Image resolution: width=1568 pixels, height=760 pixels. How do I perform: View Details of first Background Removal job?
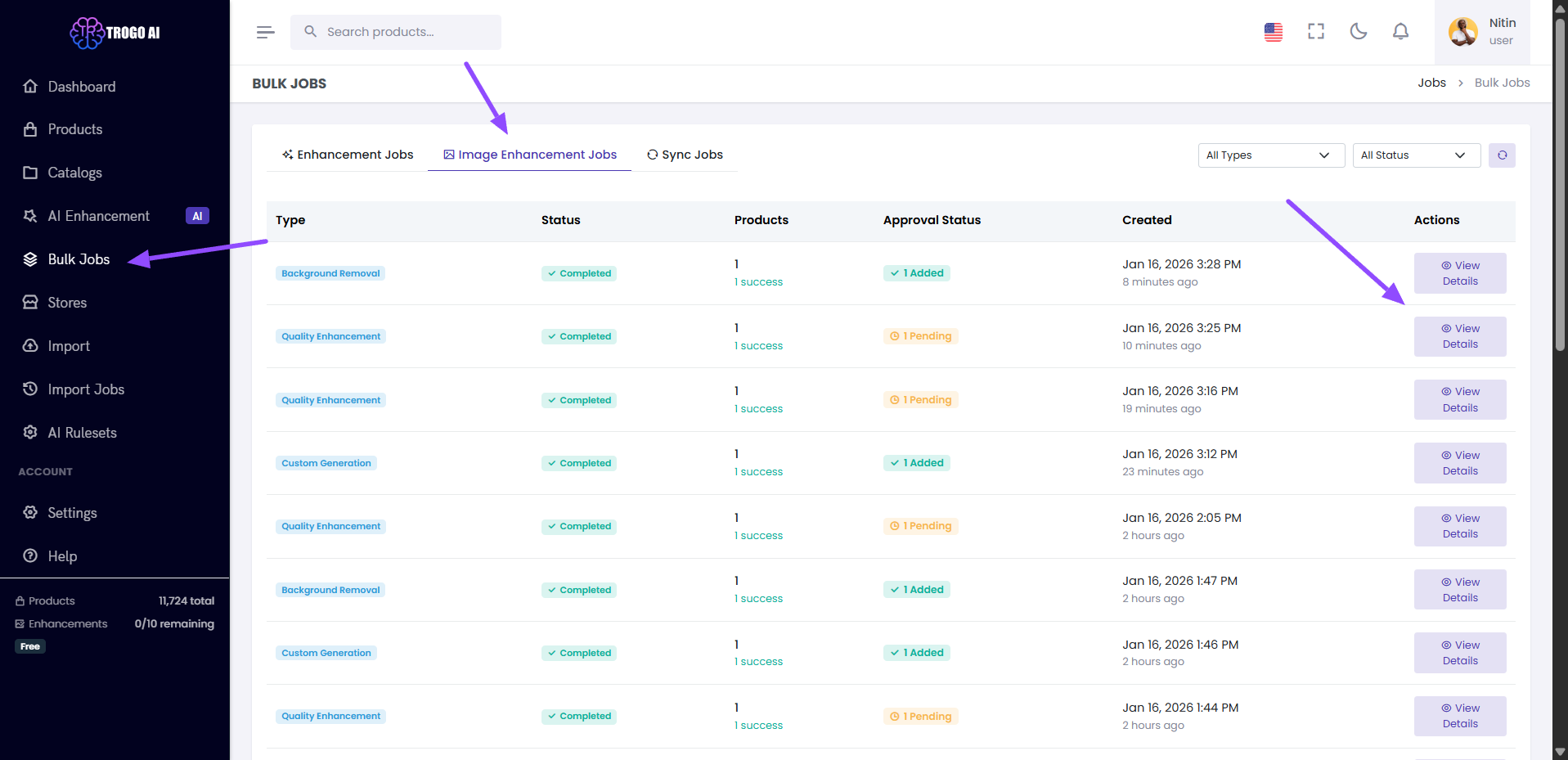[1459, 273]
